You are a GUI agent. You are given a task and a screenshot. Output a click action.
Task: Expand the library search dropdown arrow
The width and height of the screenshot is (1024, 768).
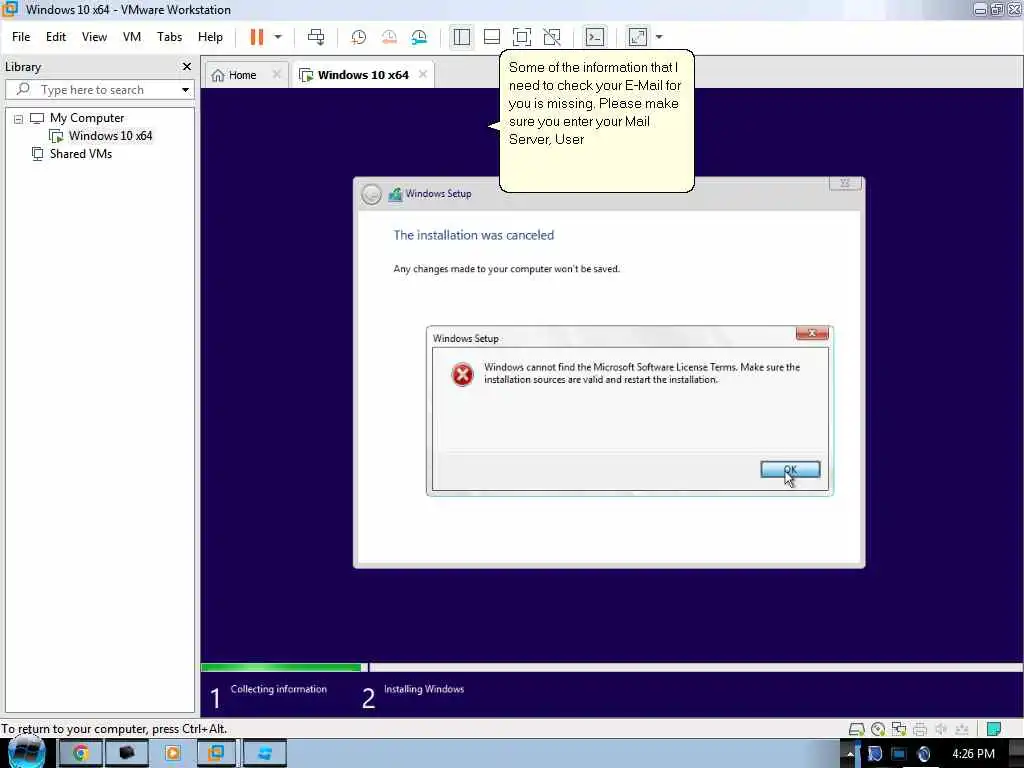pos(185,89)
